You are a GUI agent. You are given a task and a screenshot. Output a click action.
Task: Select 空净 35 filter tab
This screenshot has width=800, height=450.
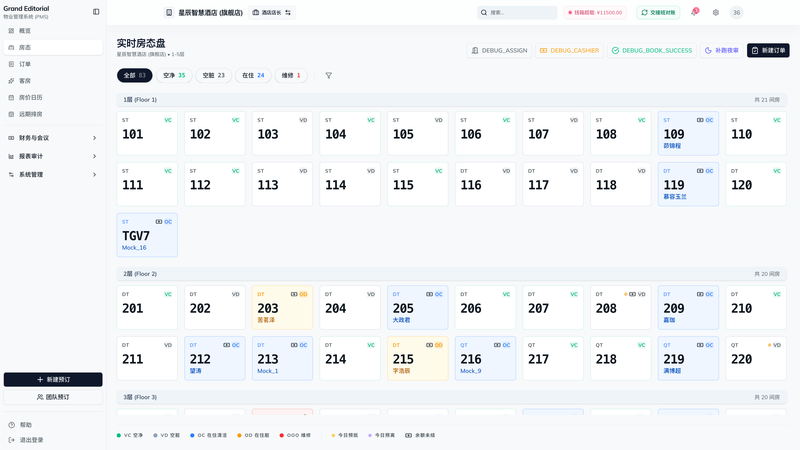(x=174, y=76)
